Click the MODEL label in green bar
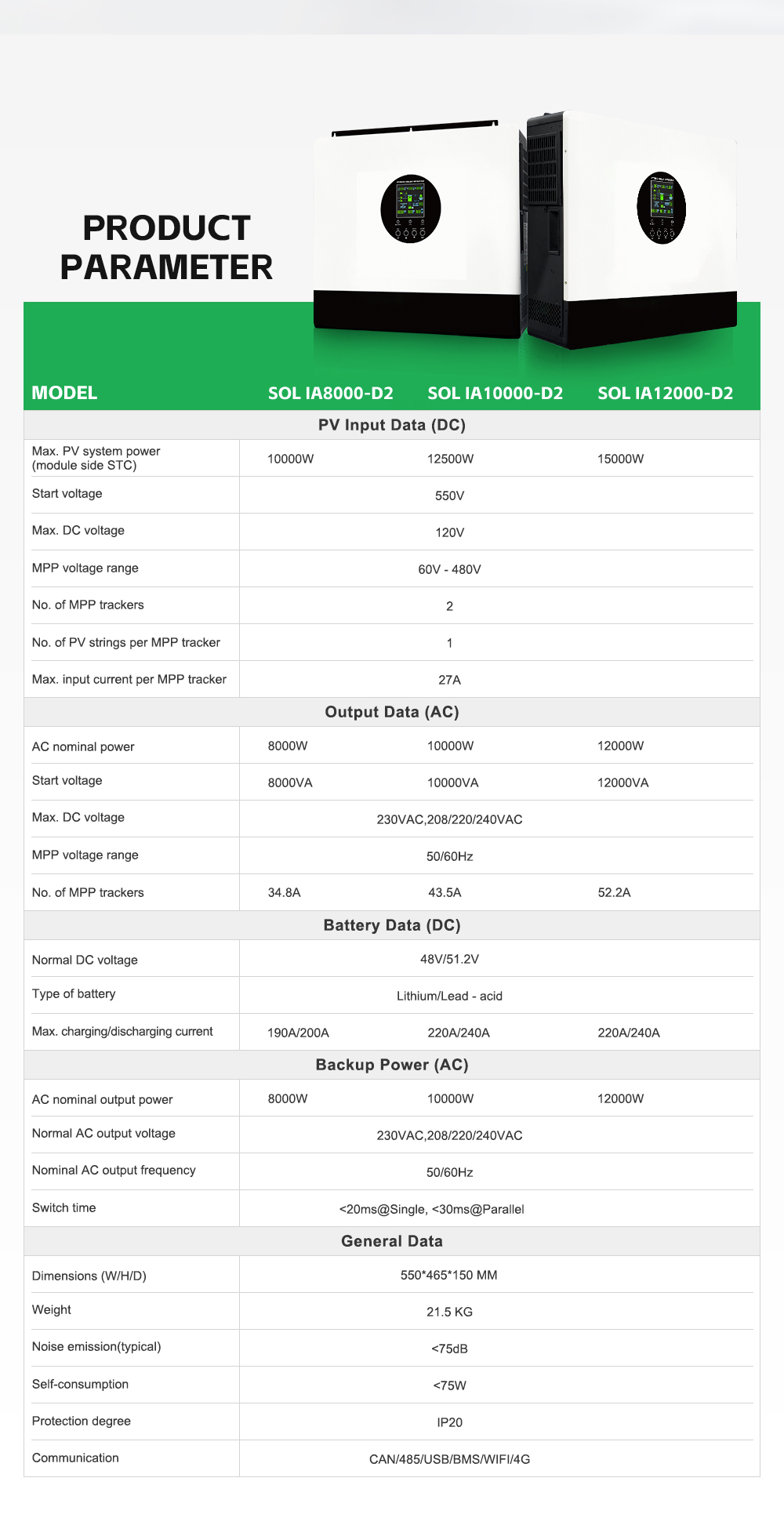Image resolution: width=784 pixels, height=1525 pixels. click(64, 393)
